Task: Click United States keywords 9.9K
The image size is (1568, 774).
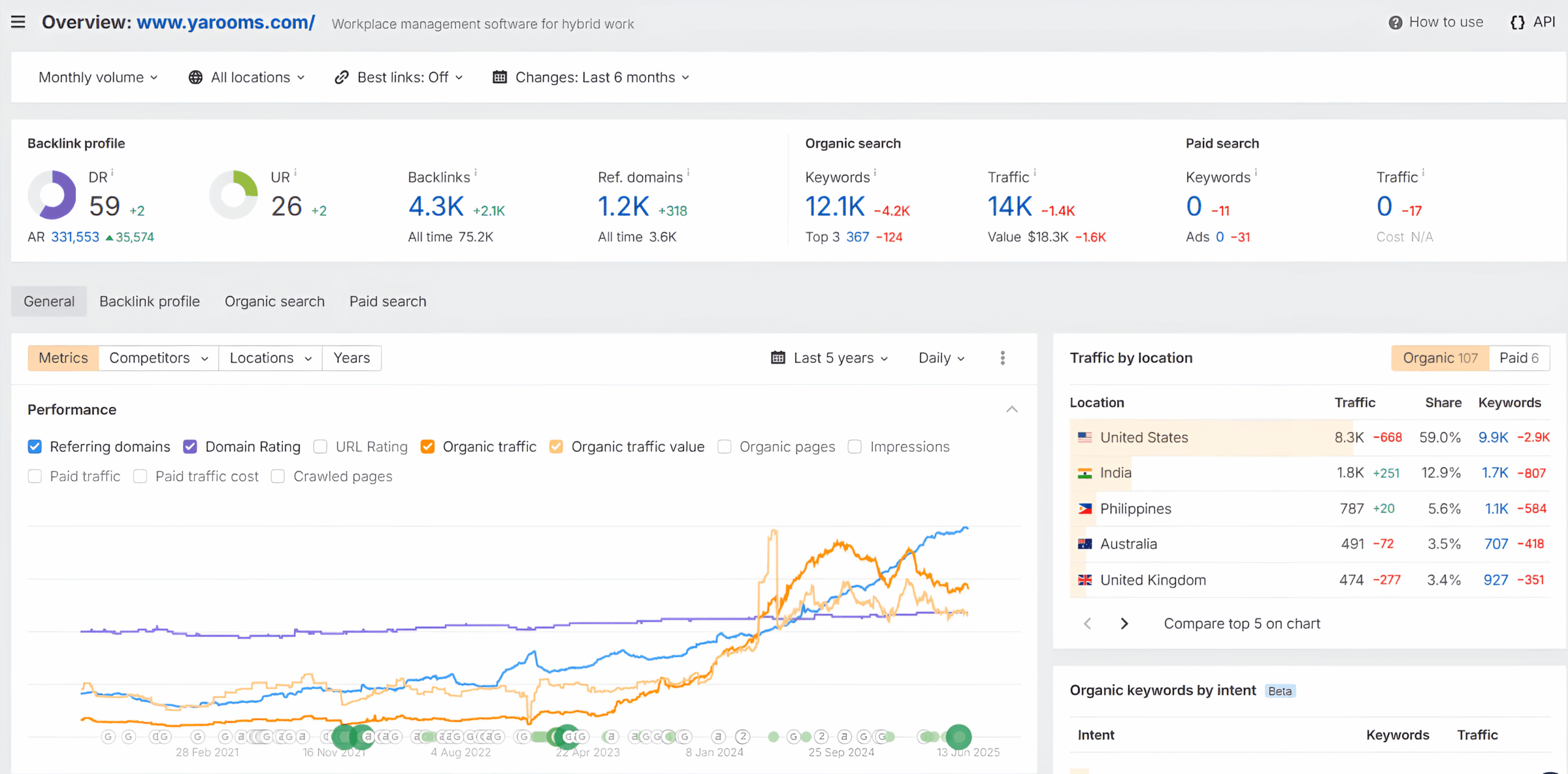Action: click(1493, 437)
